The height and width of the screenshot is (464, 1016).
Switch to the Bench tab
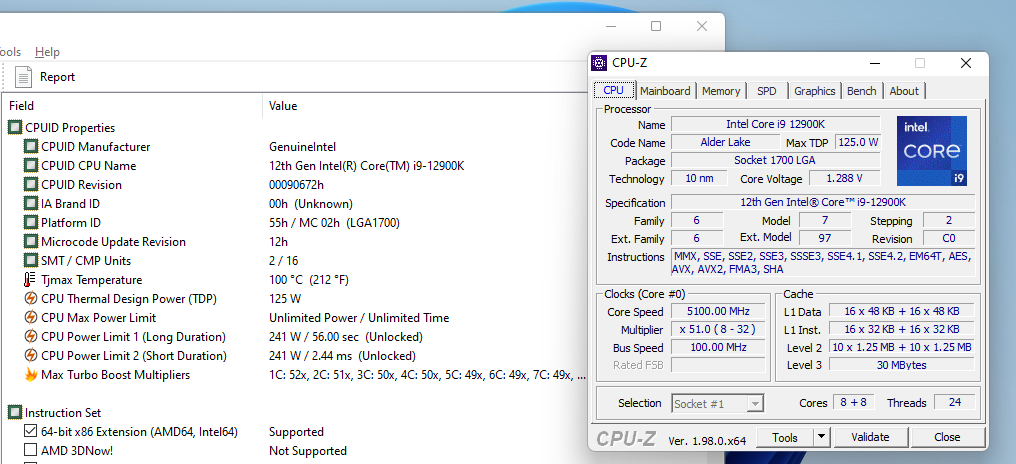click(x=861, y=91)
